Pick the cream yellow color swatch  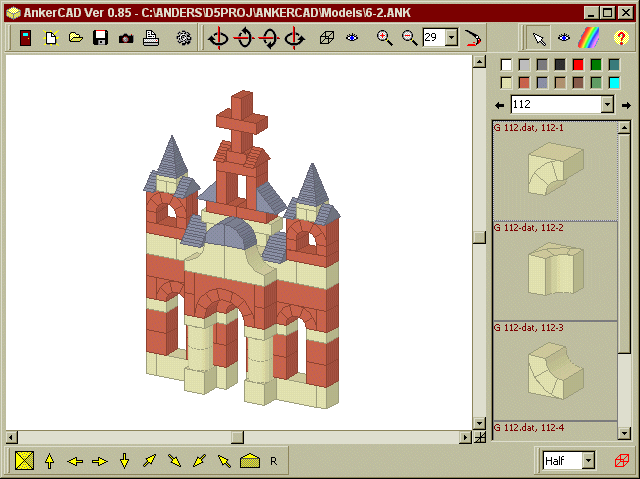506,83
